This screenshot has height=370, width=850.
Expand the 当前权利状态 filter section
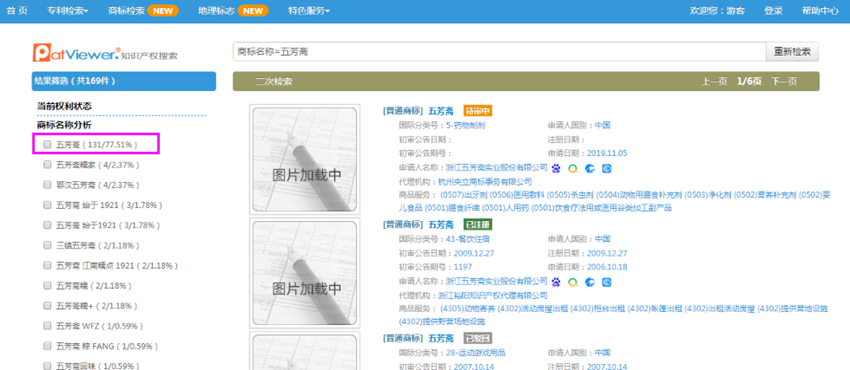[64, 106]
